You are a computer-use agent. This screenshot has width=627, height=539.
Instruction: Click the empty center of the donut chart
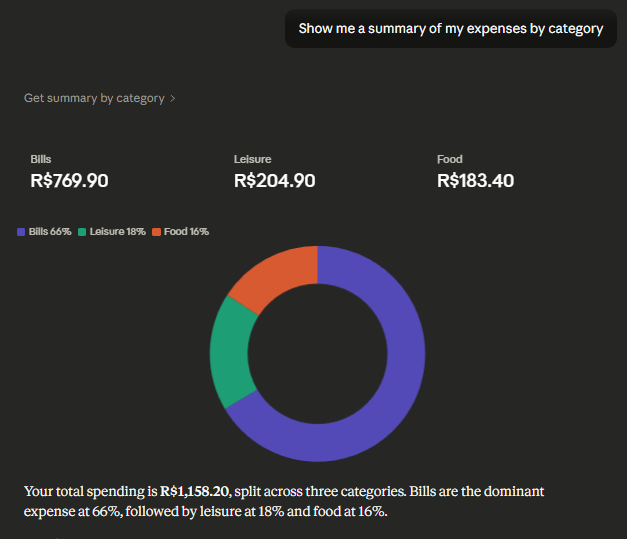tap(317, 354)
